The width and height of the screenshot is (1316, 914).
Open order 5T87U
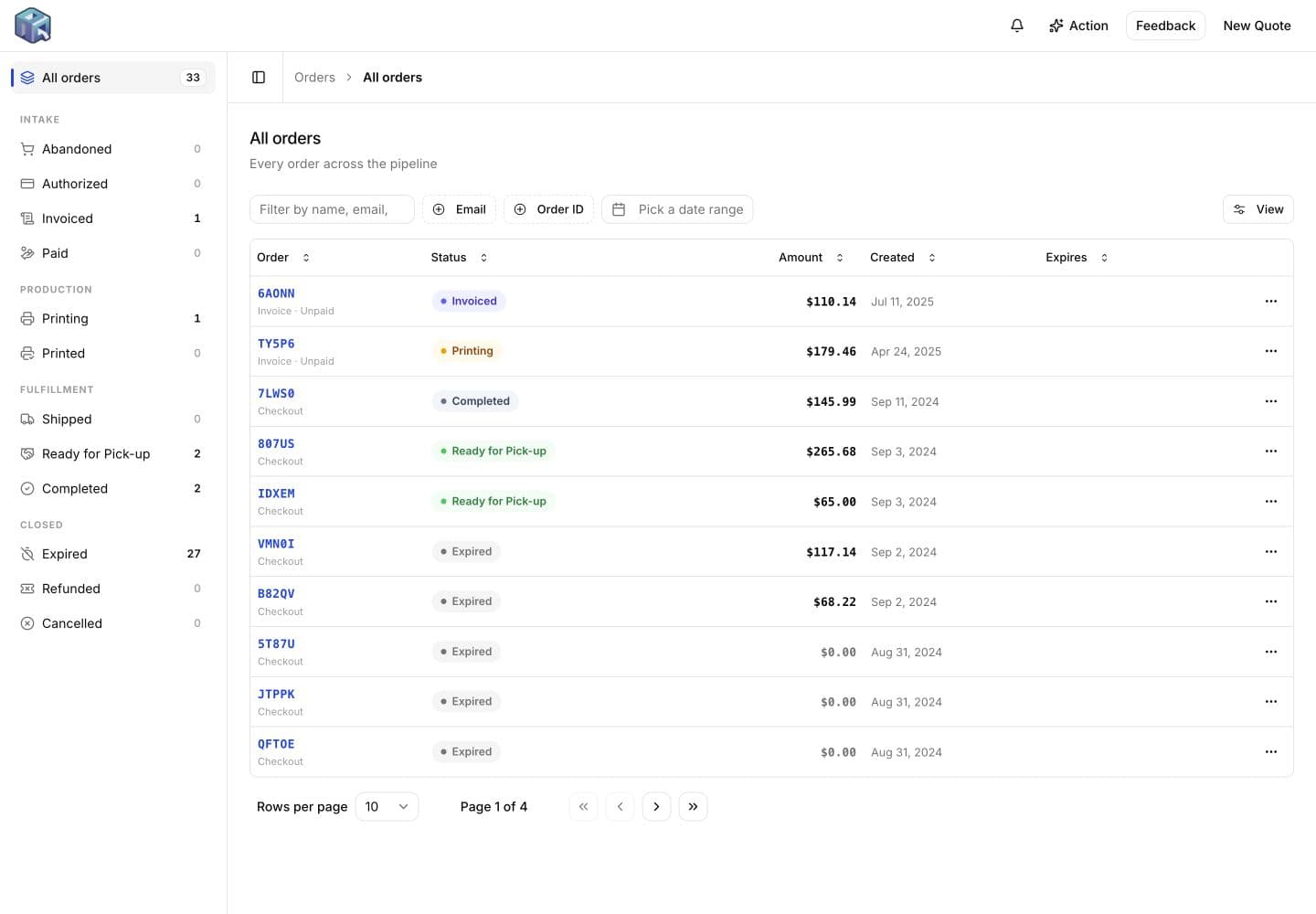pos(276,644)
